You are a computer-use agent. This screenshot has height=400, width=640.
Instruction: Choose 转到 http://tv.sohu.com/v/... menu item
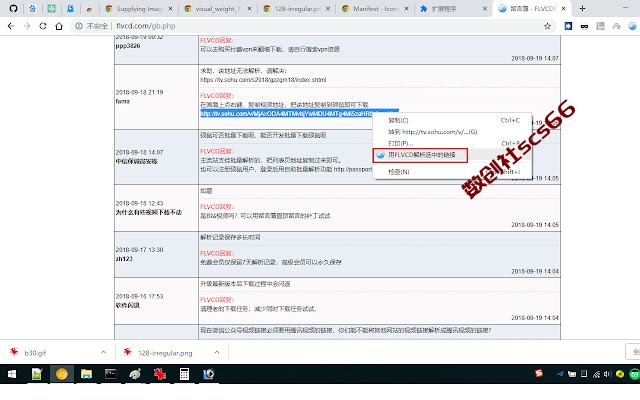[x=452, y=132]
